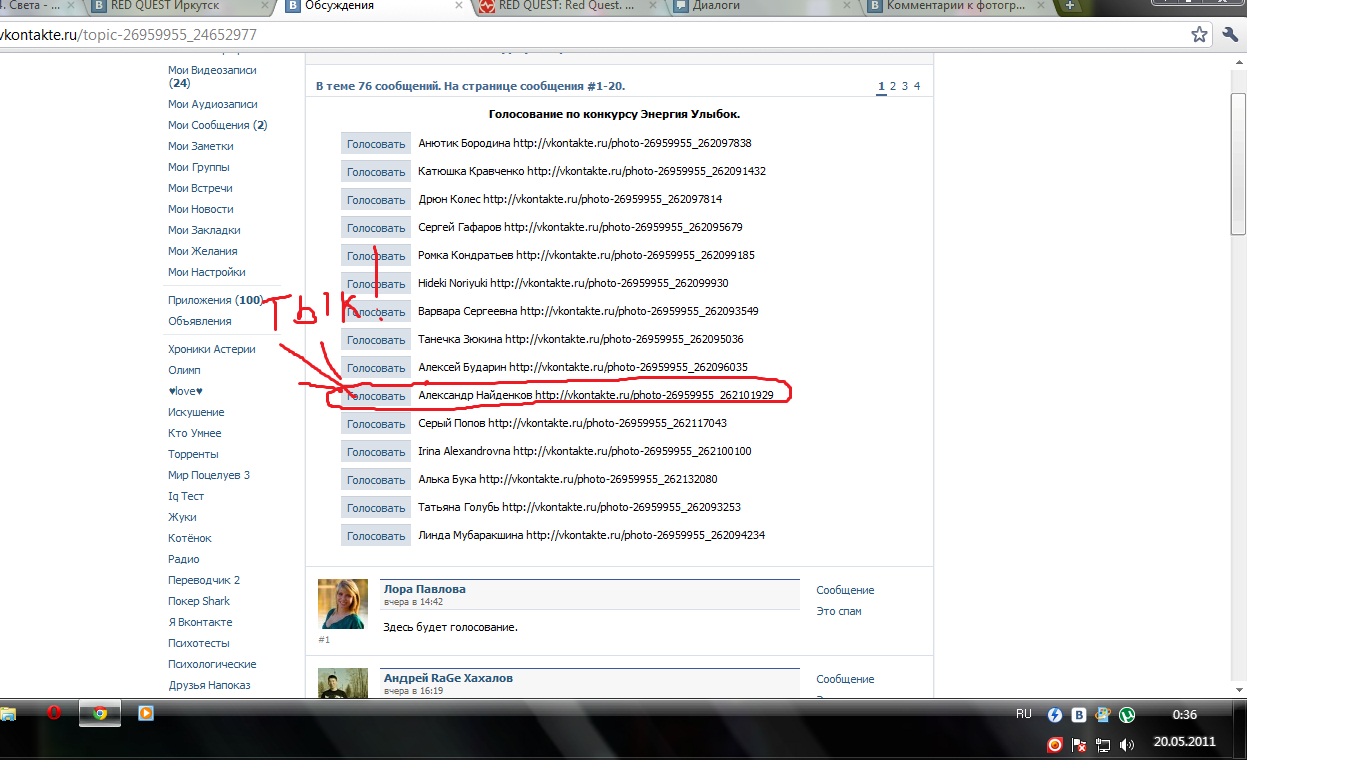Image resolution: width=1366 pixels, height=768 pixels.
Task: Vote for Irina Alexandrovna
Action: tap(375, 452)
